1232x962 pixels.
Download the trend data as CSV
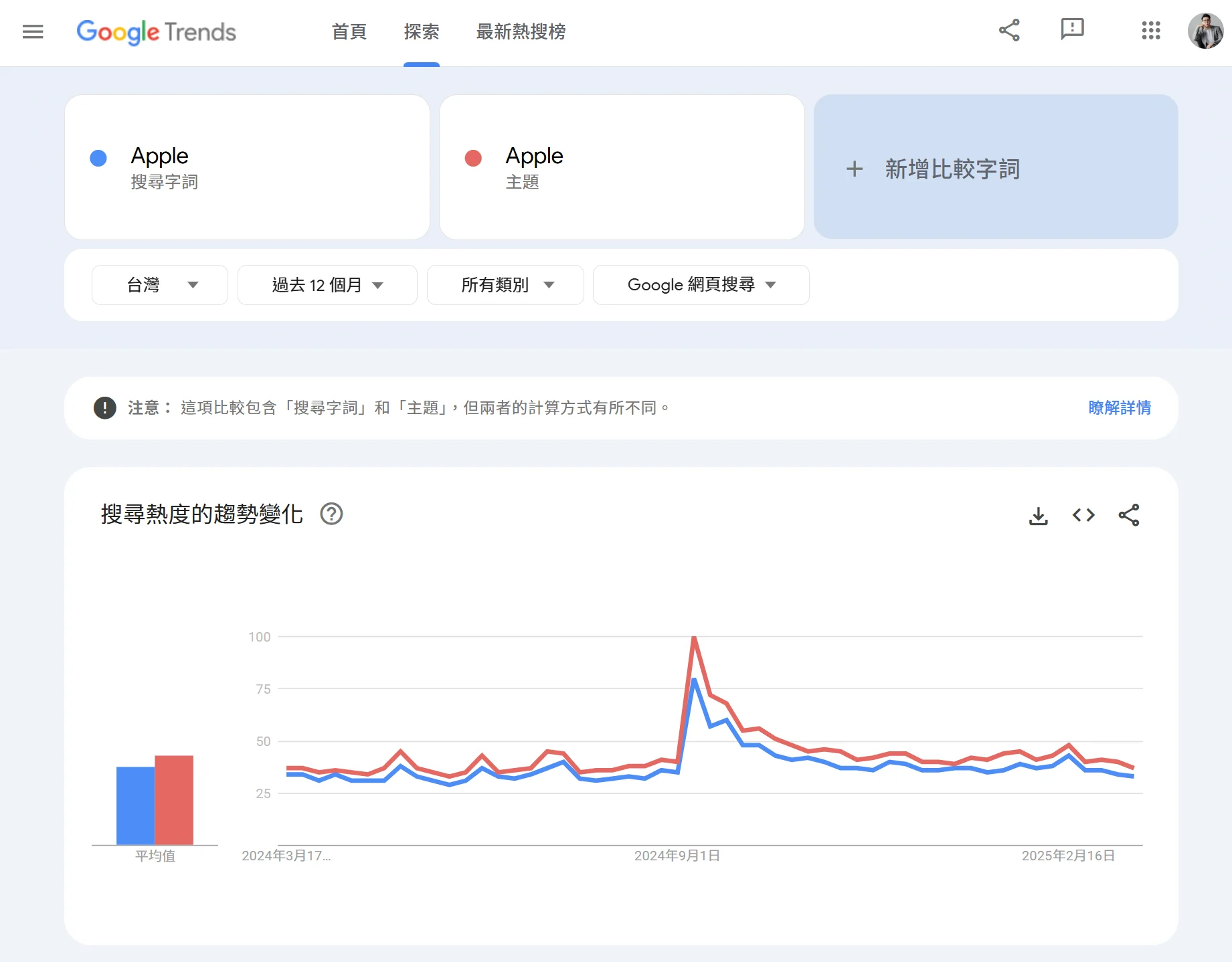pyautogui.click(x=1038, y=515)
